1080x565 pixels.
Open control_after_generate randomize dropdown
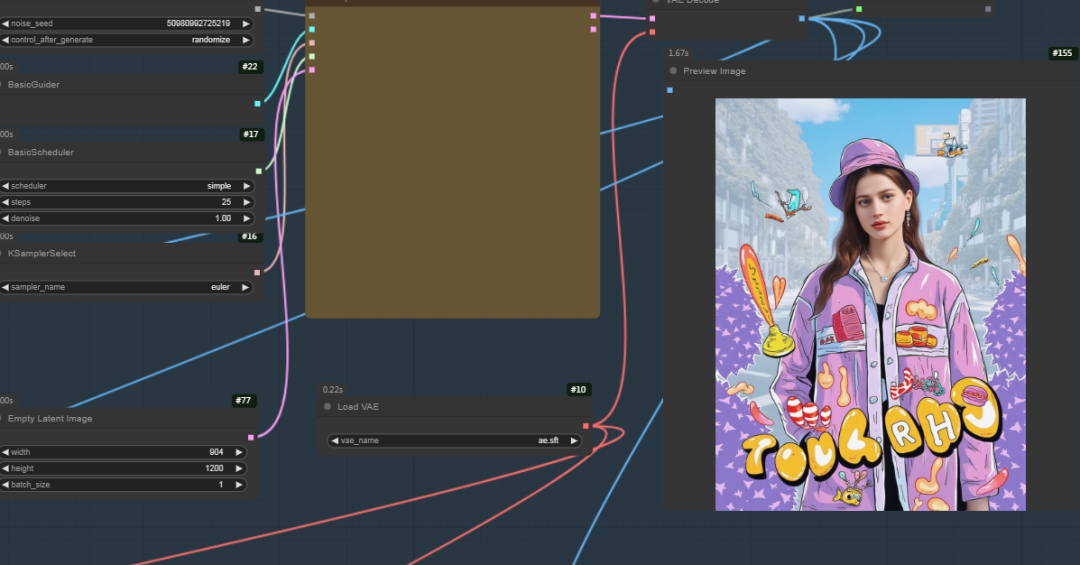click(127, 40)
